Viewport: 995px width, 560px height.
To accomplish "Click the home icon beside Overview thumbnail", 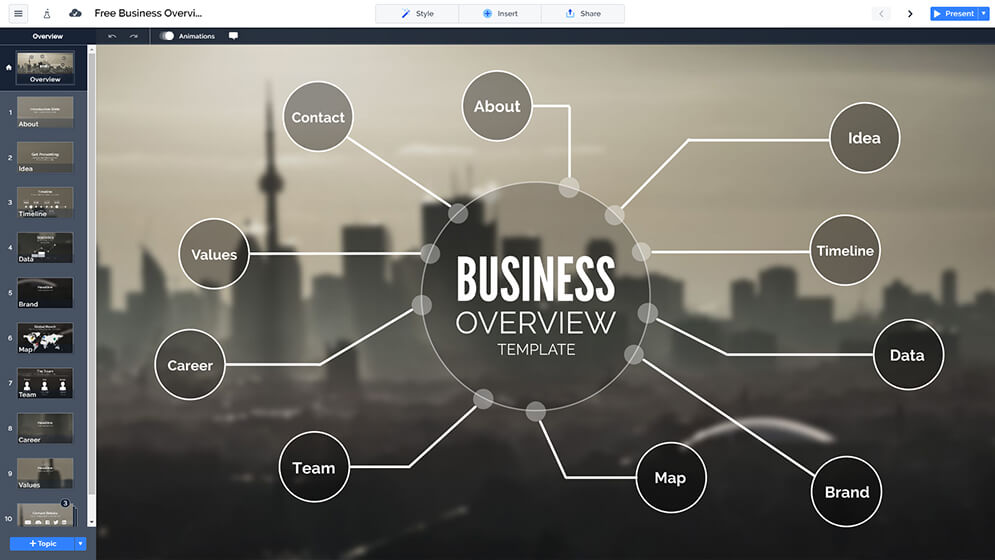I will coord(9,68).
